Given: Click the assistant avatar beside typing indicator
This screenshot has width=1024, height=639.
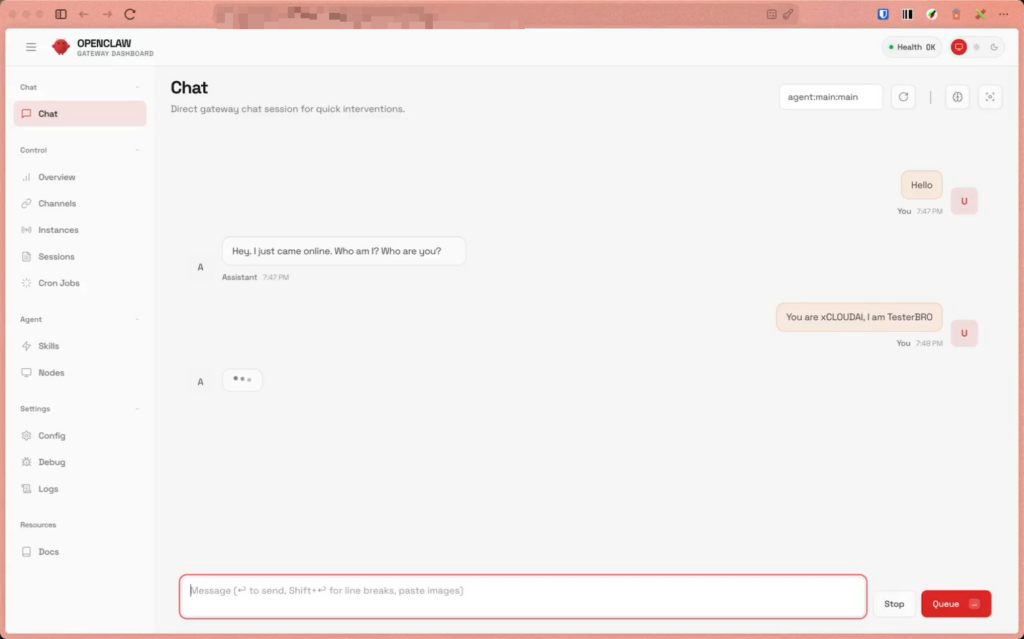Looking at the screenshot, I should coord(200,382).
